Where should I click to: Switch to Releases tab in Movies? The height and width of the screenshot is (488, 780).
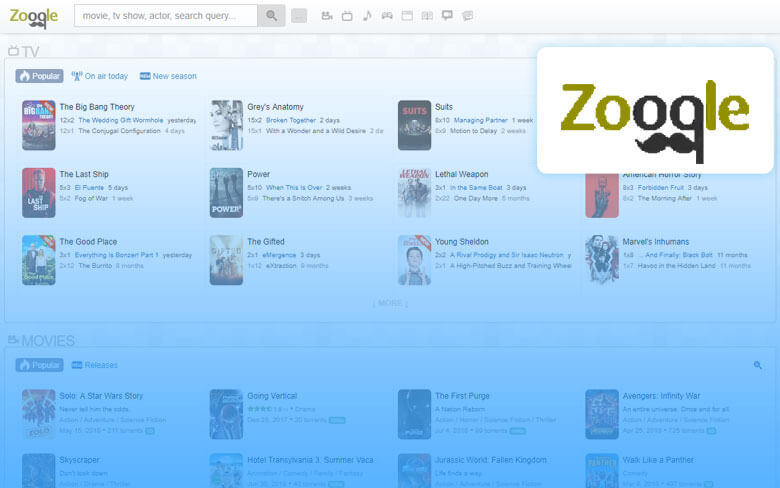[x=95, y=365]
